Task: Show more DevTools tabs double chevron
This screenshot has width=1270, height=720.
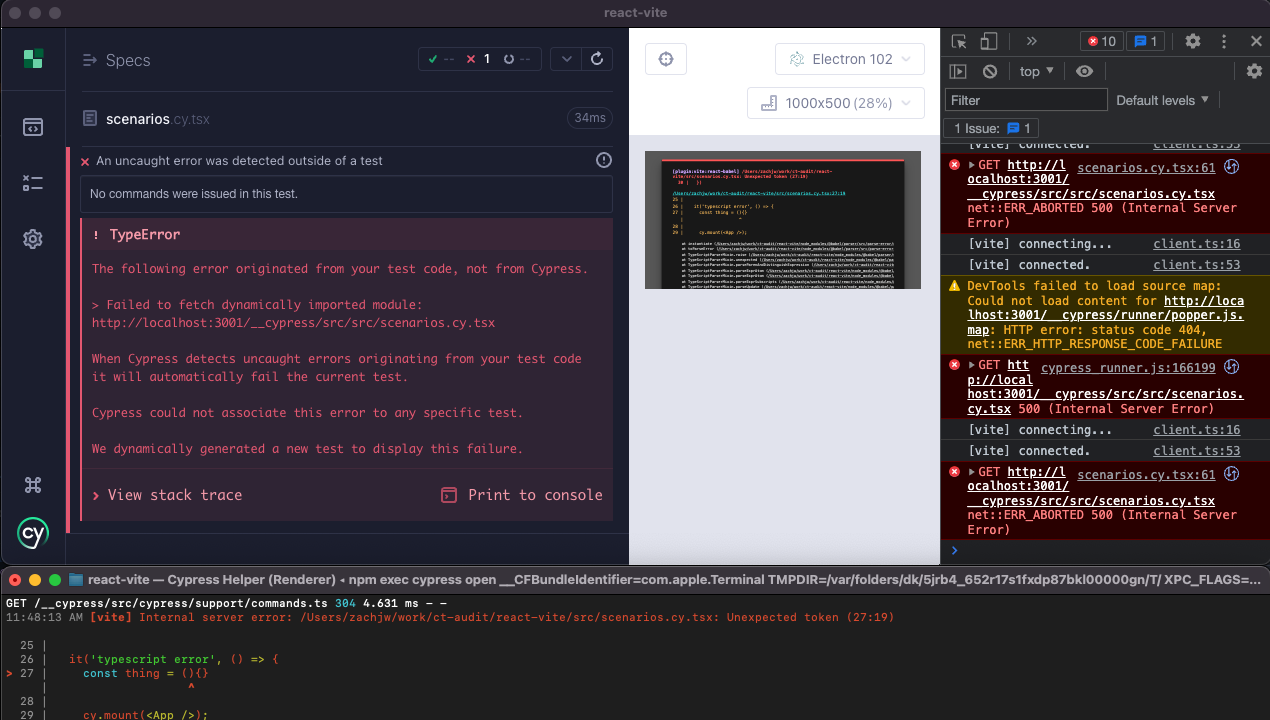Action: [1031, 41]
